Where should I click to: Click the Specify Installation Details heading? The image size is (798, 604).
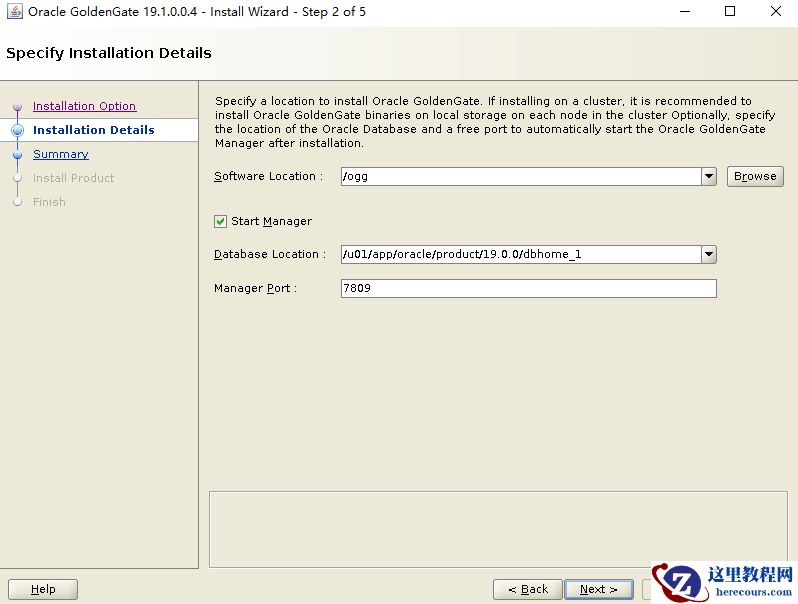pyautogui.click(x=108, y=53)
